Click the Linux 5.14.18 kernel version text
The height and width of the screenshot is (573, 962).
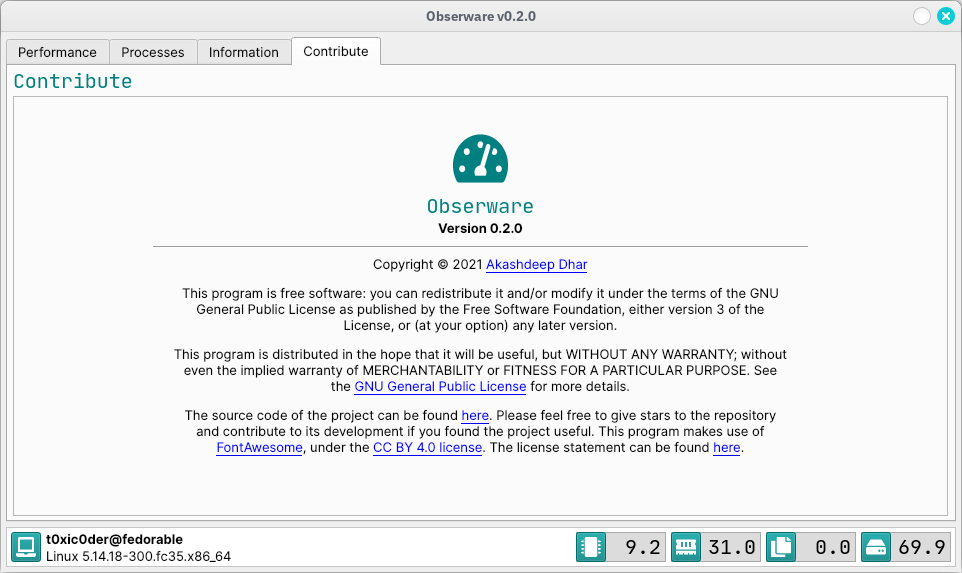(138, 556)
